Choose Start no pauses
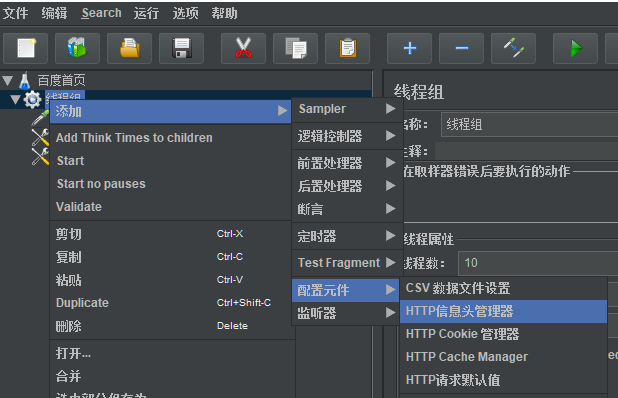Image resolution: width=618 pixels, height=398 pixels. click(x=171, y=184)
